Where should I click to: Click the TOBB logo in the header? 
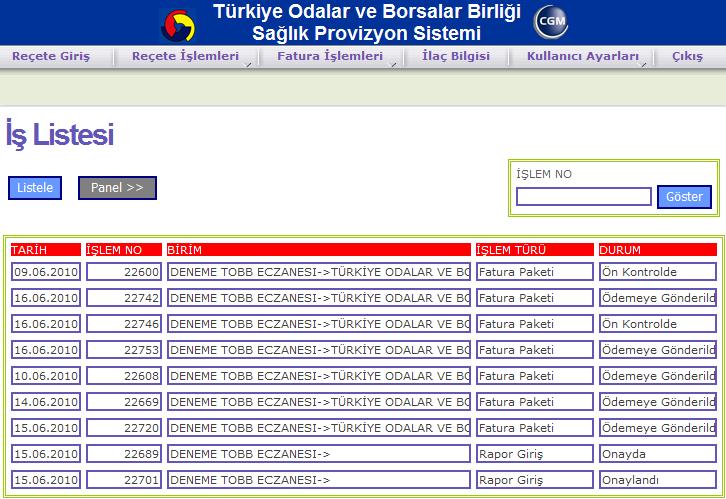(x=178, y=25)
